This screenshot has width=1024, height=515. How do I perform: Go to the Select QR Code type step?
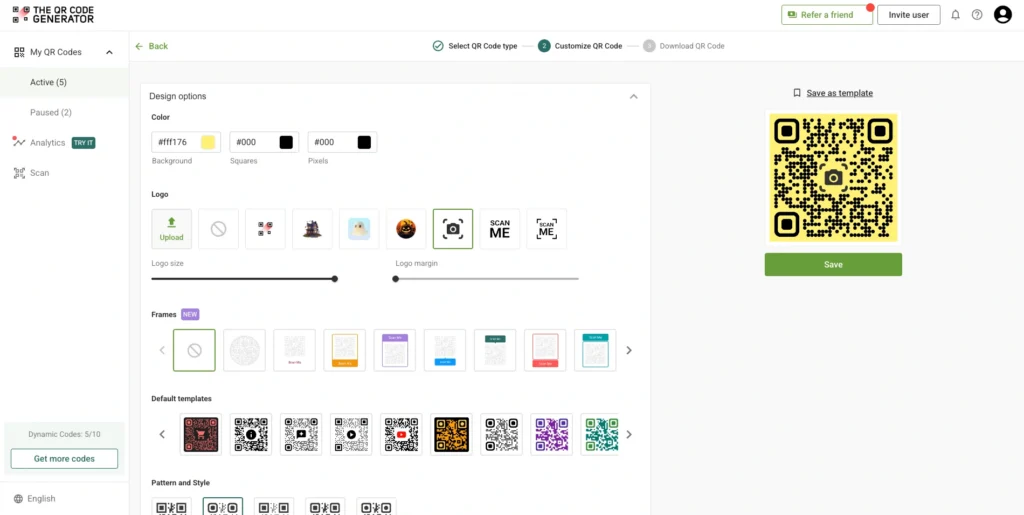tap(475, 46)
